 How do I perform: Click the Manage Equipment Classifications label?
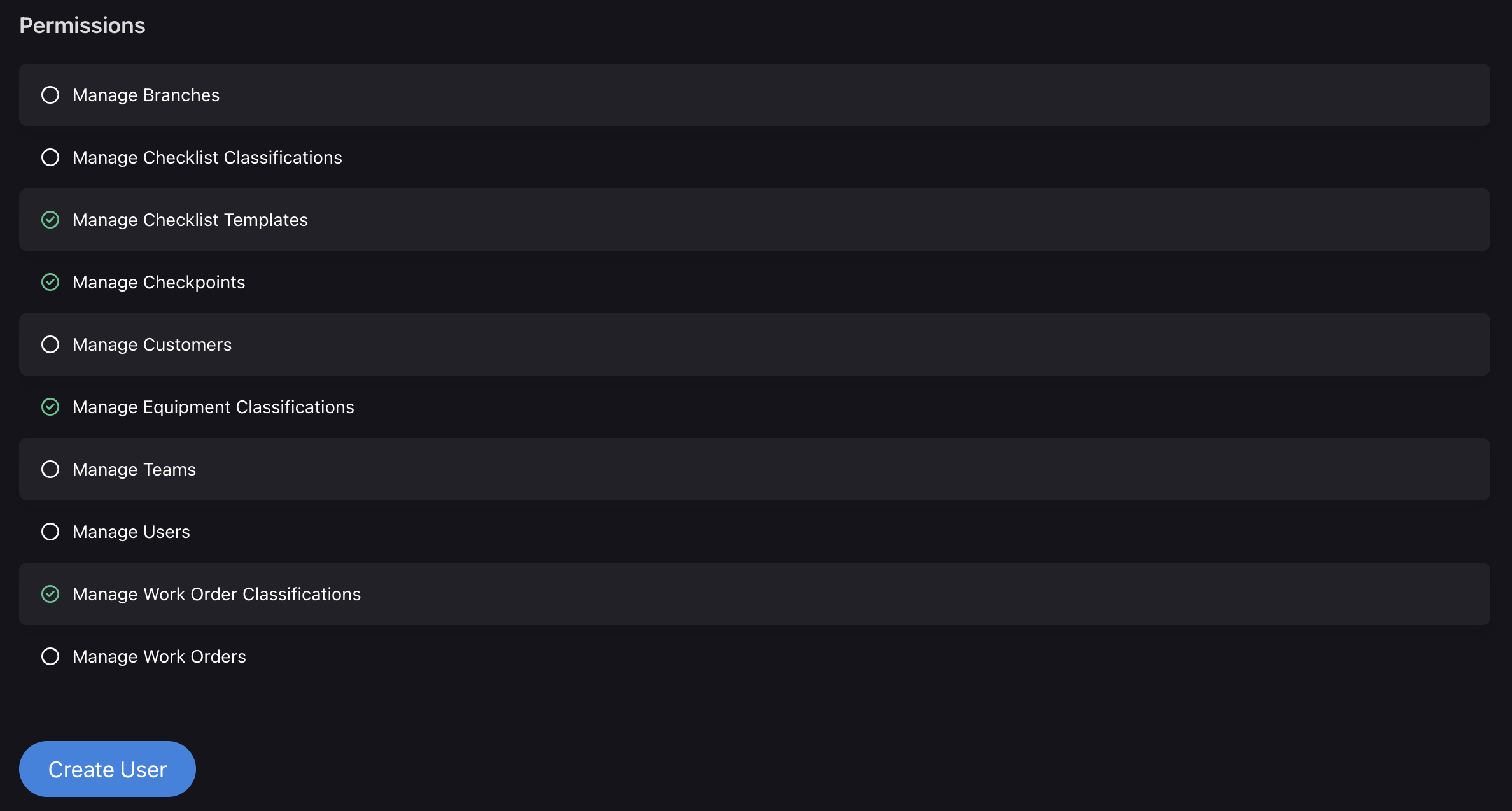(x=213, y=407)
